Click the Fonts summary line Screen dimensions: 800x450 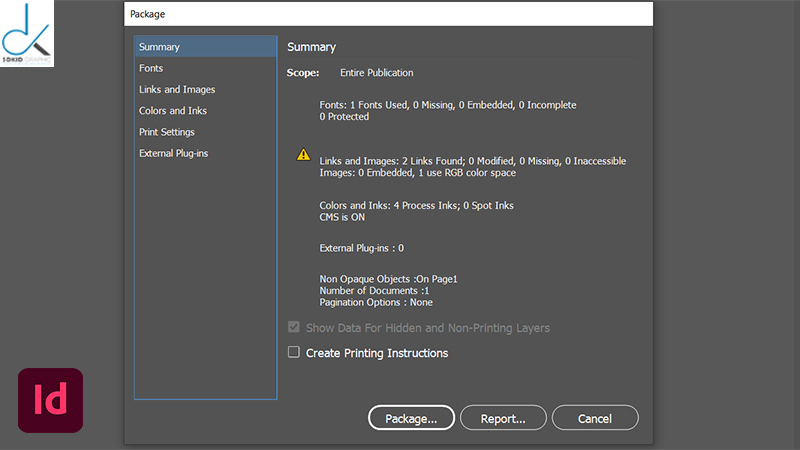pos(447,105)
